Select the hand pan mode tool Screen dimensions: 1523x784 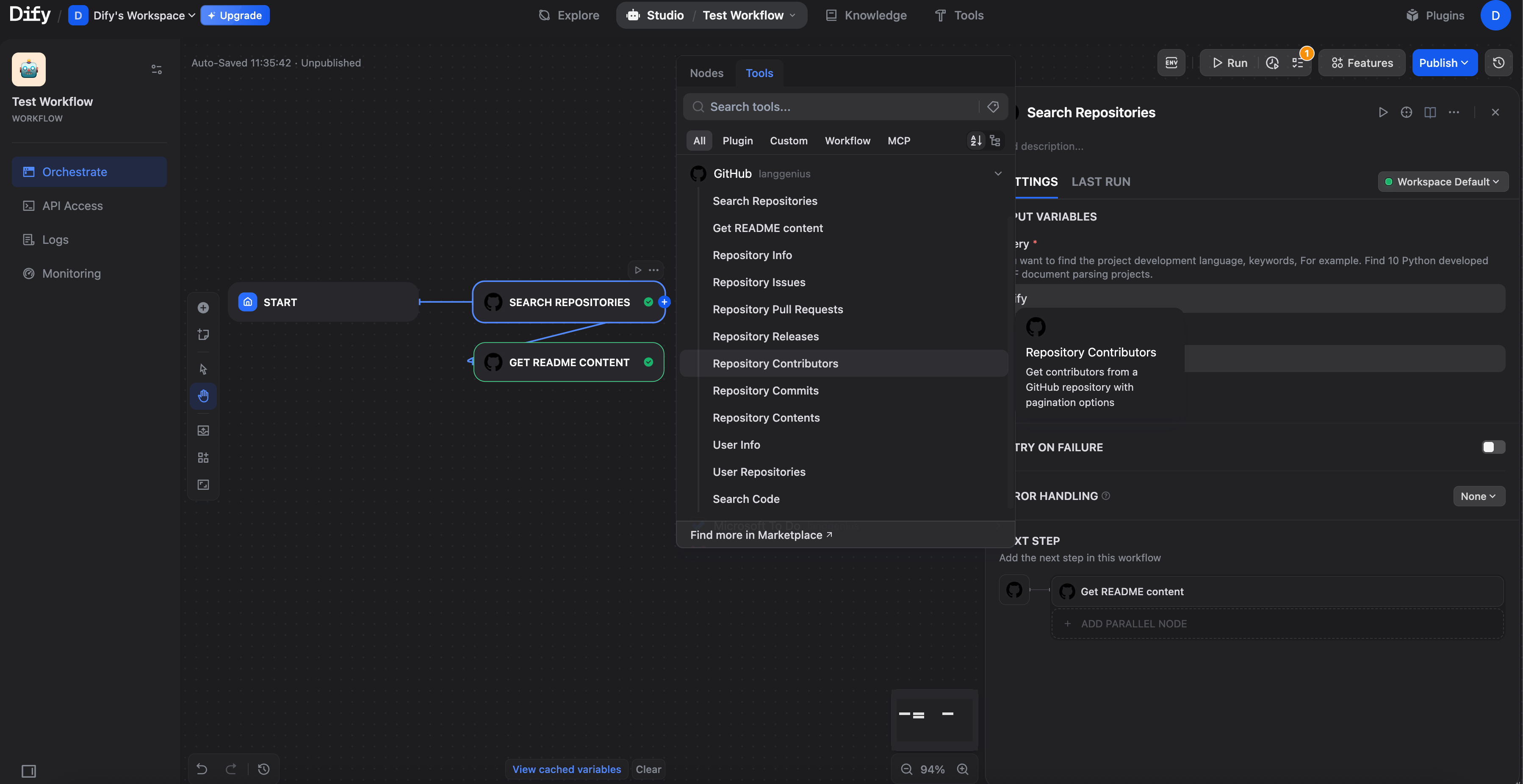(x=203, y=396)
